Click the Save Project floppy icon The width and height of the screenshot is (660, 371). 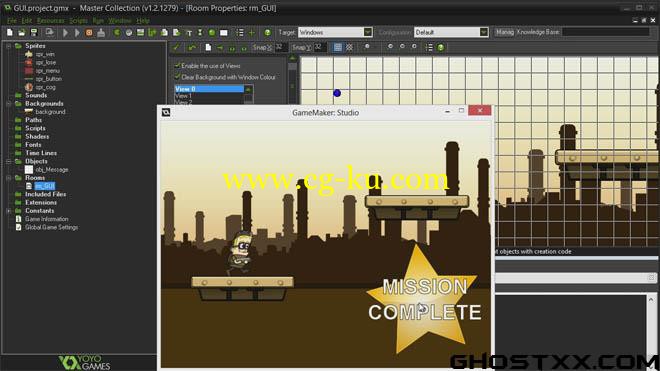coord(34,32)
